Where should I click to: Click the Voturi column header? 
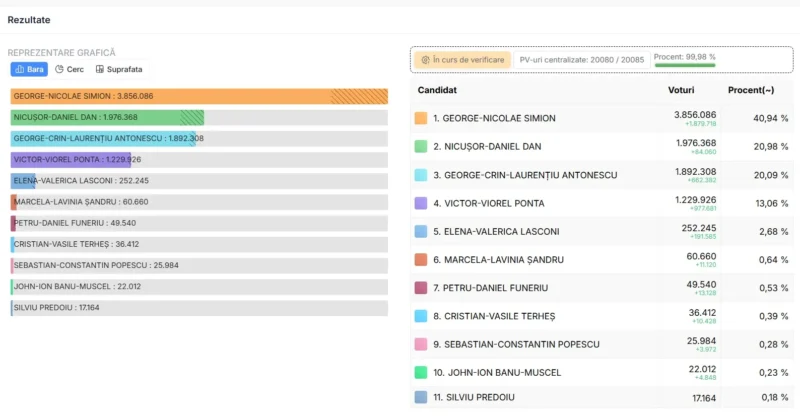click(x=681, y=90)
